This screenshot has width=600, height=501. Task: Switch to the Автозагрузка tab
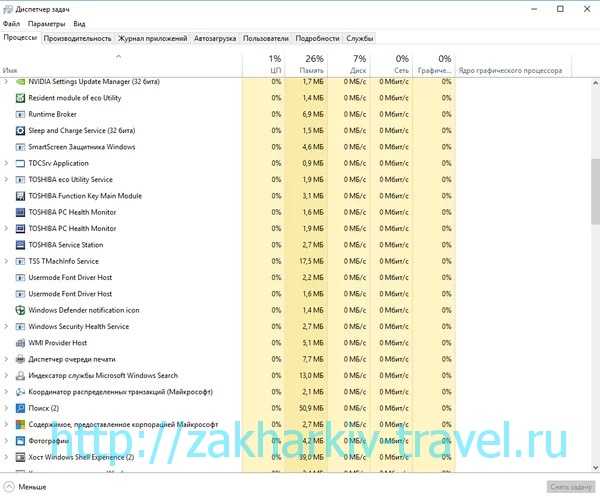click(215, 38)
